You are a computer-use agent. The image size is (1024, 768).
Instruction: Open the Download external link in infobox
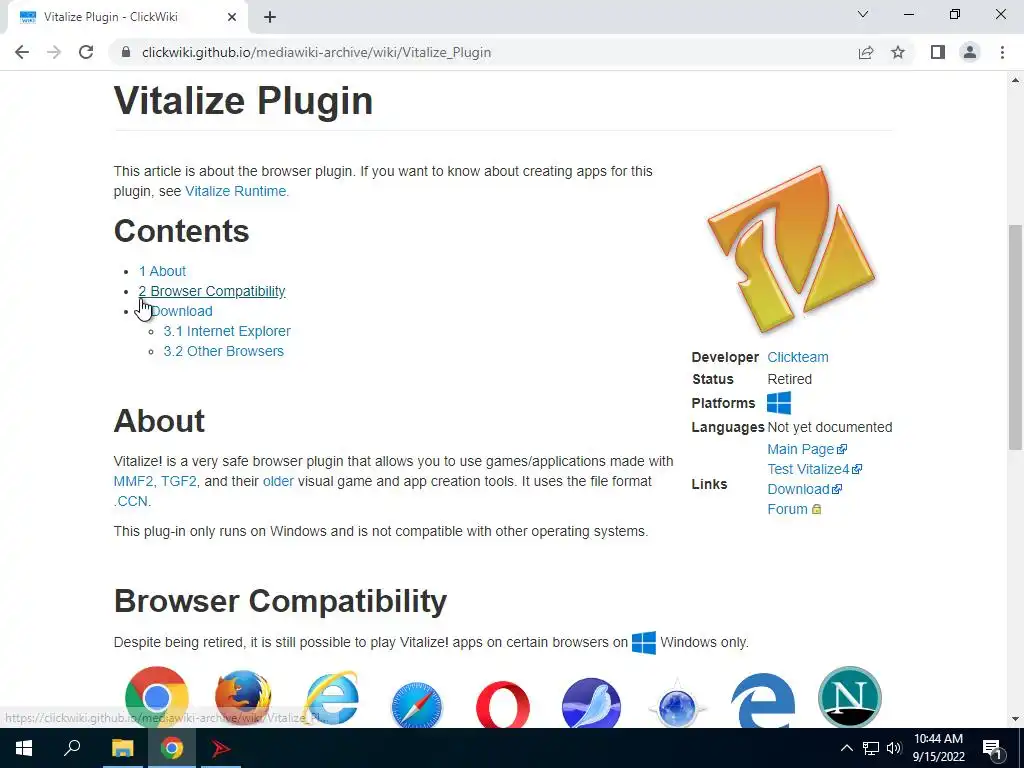tap(804, 489)
